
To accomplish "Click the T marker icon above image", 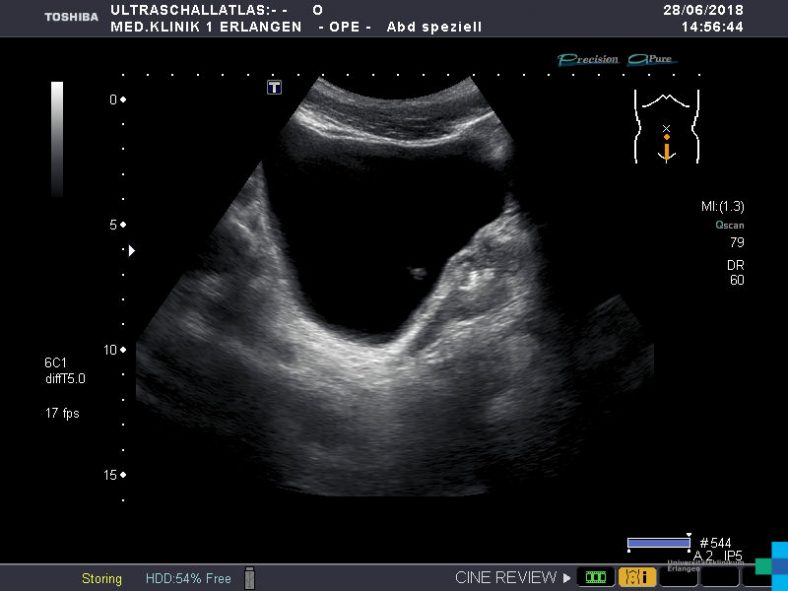I will [x=274, y=87].
